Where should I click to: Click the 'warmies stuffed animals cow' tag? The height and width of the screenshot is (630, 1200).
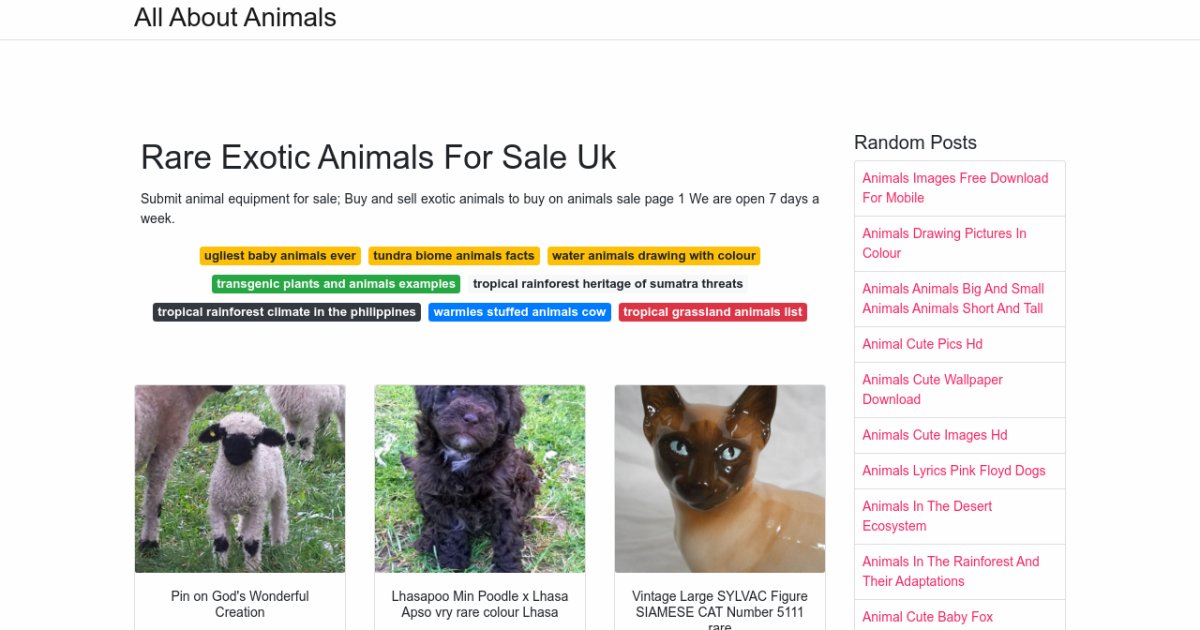(x=520, y=312)
